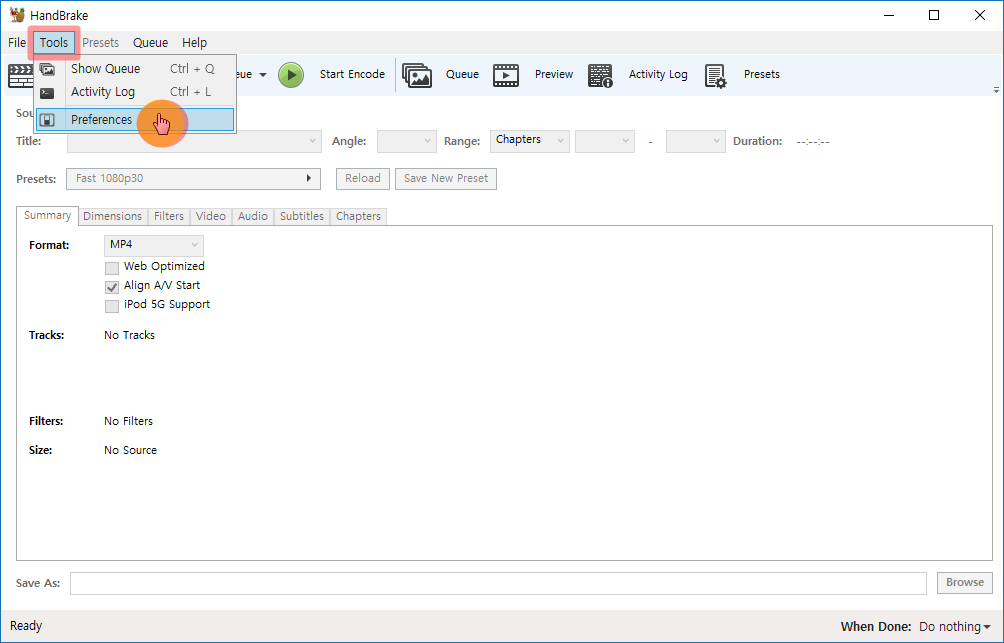Open the range start chapter dropdown

604,141
